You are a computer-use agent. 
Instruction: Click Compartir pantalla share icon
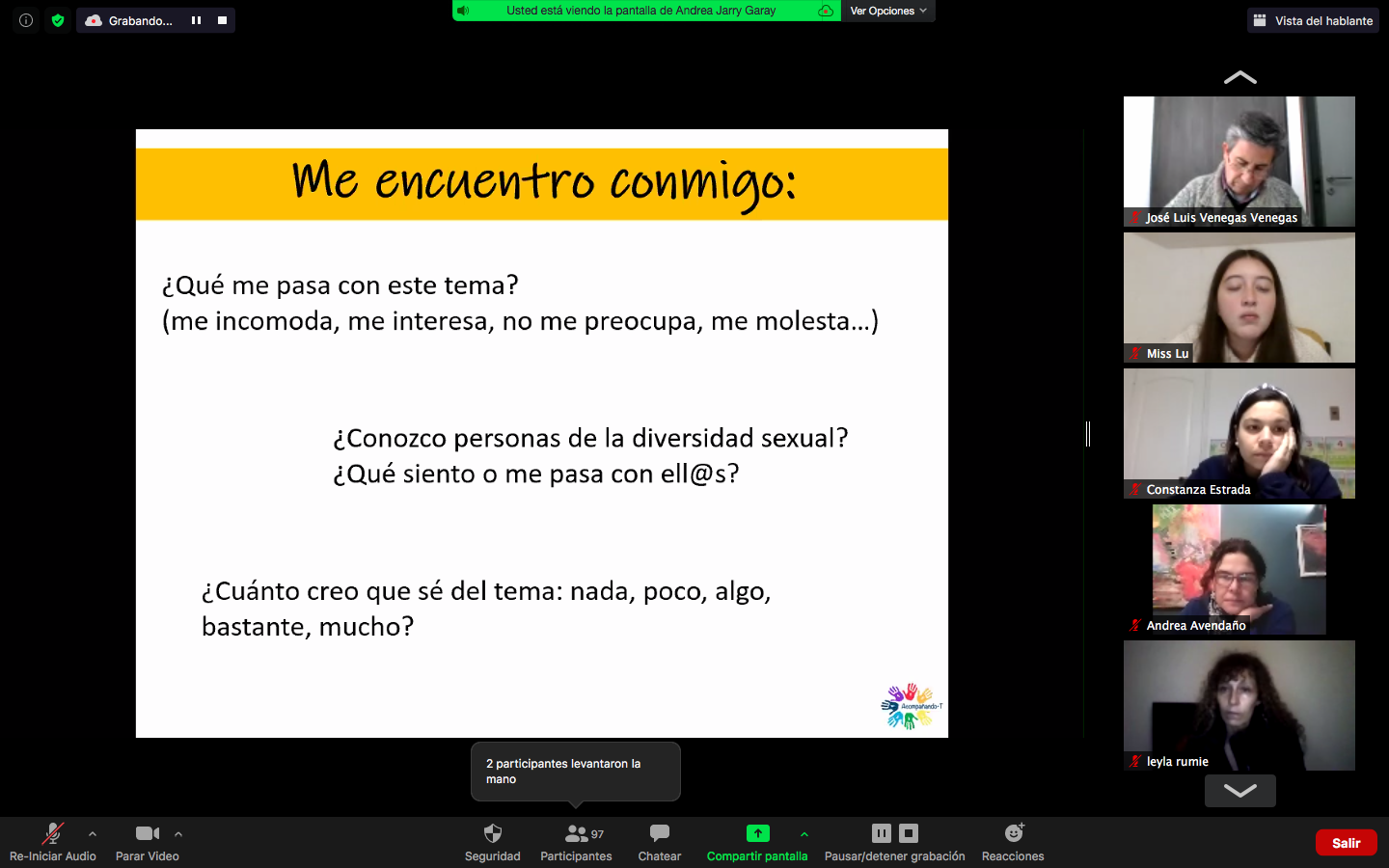[x=757, y=834]
